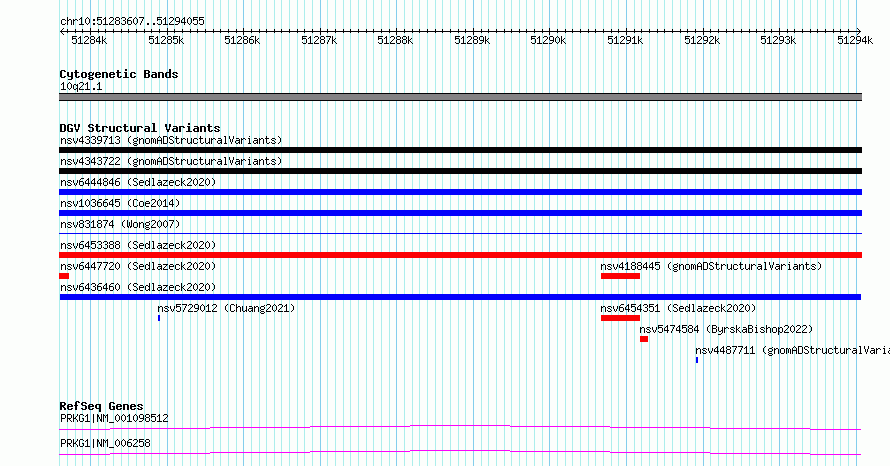The image size is (890, 466).
Task: Click the 51284k ruler tick label
Action: point(89,40)
